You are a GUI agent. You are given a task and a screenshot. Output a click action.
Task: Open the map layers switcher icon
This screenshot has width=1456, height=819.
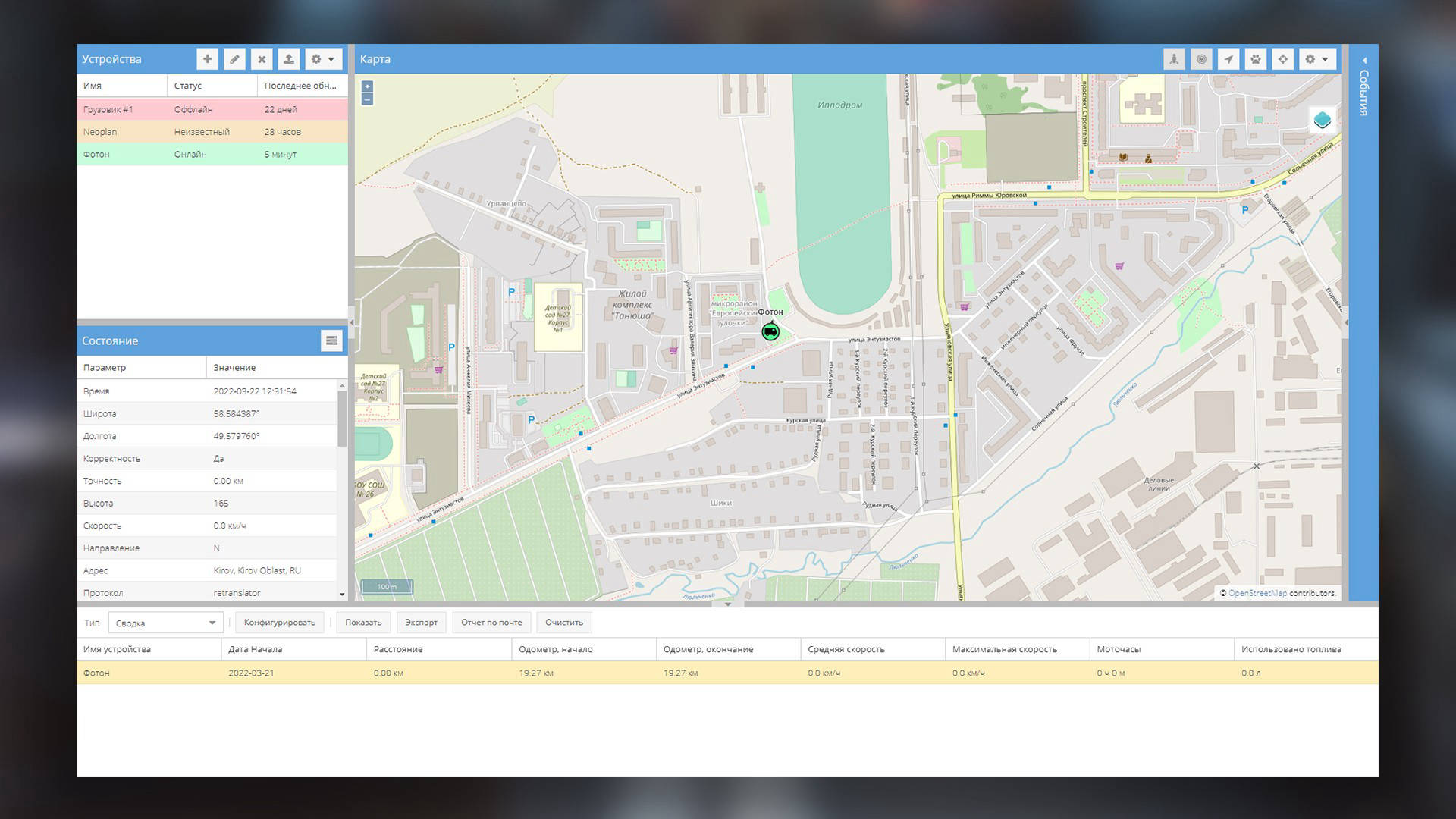pyautogui.click(x=1322, y=121)
